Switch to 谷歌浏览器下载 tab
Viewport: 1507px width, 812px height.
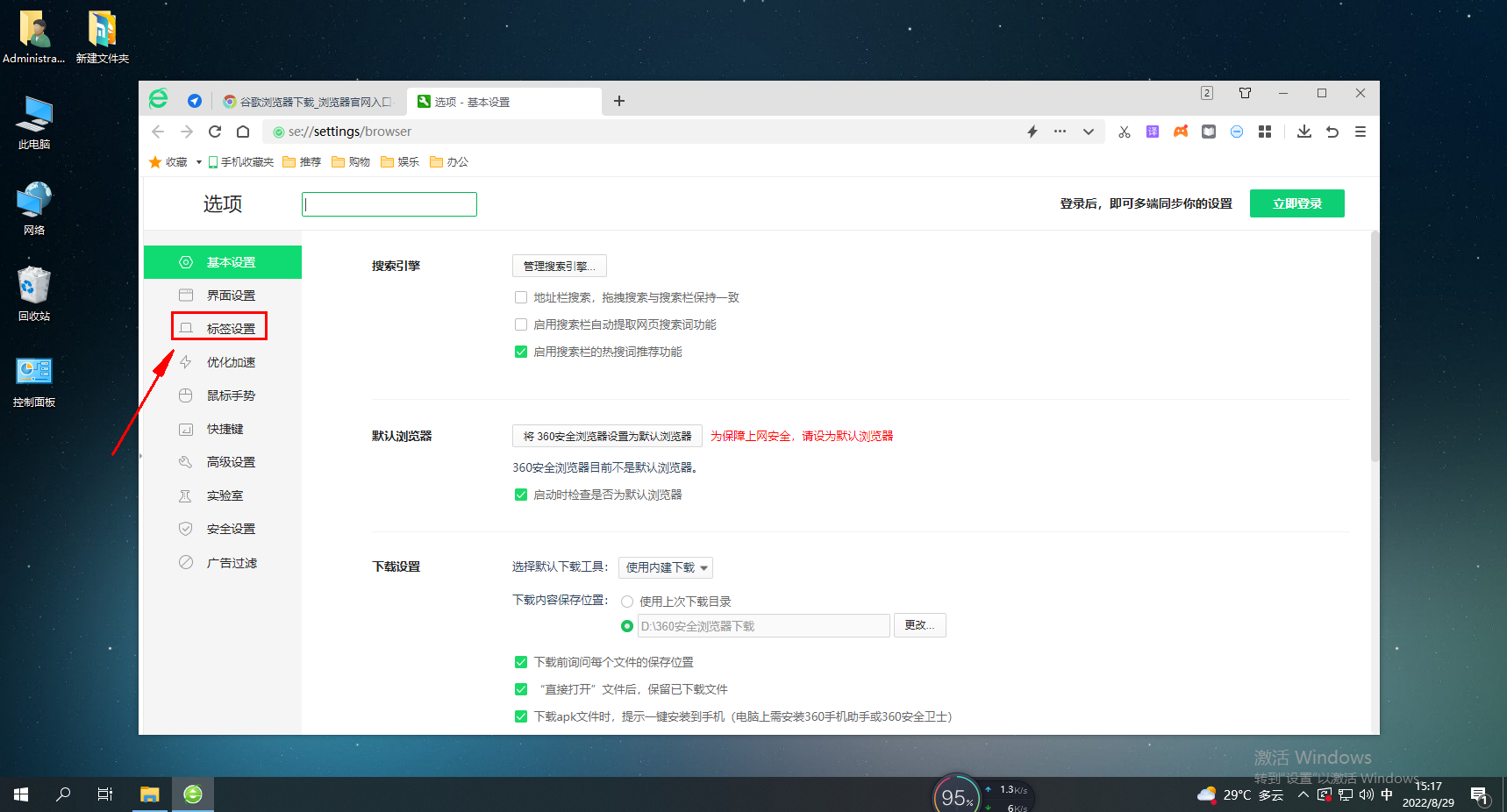tap(309, 102)
